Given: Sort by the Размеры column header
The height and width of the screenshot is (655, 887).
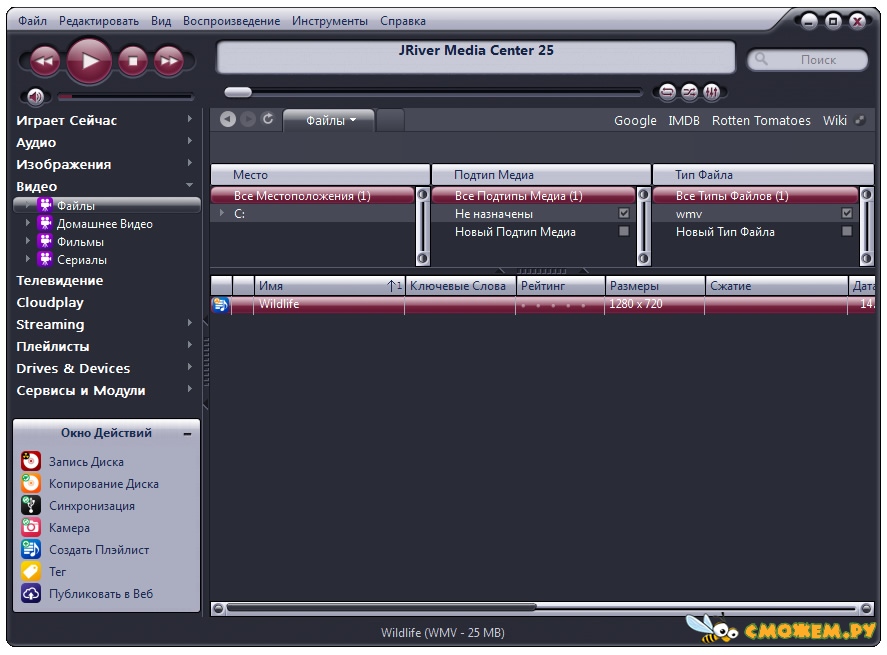Looking at the screenshot, I should [655, 286].
